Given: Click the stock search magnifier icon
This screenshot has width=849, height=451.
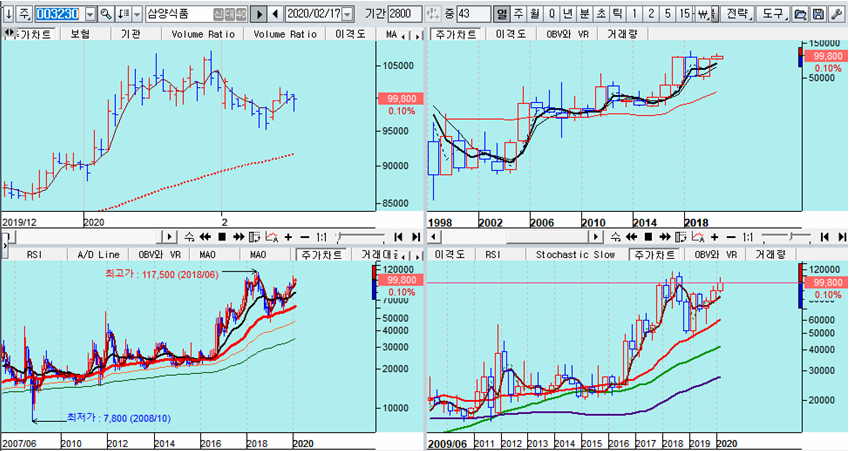Looking at the screenshot, I should (106, 14).
